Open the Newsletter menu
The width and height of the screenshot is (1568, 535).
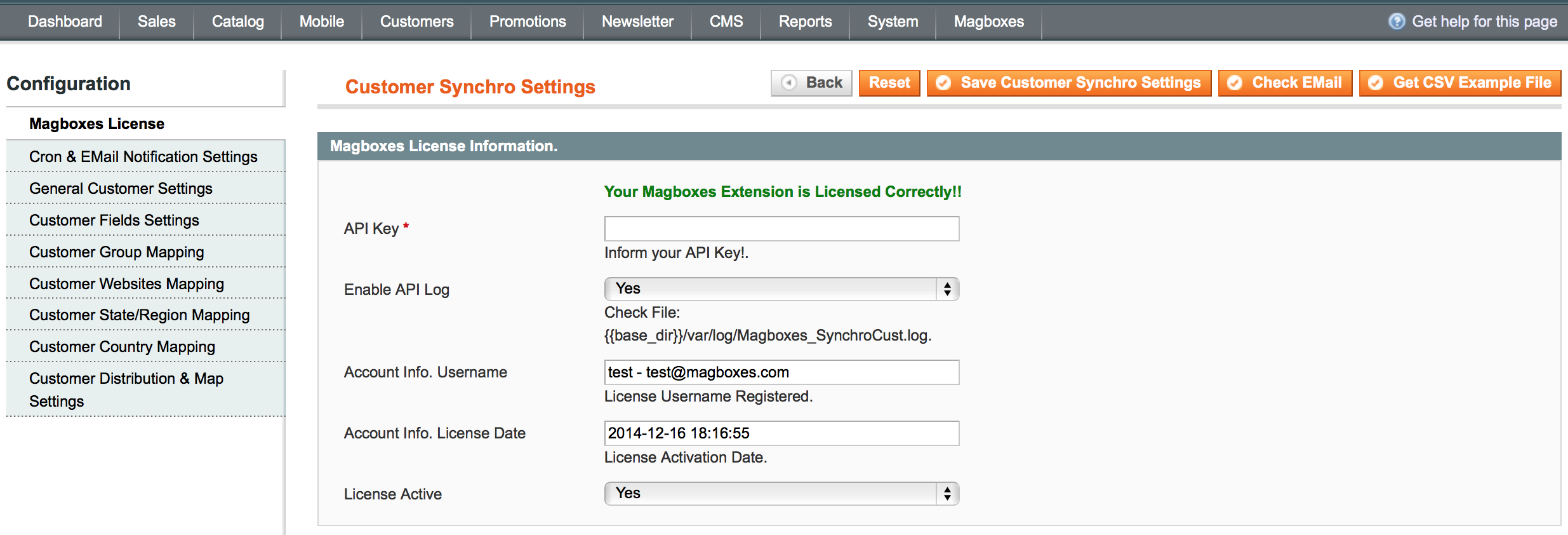click(637, 22)
